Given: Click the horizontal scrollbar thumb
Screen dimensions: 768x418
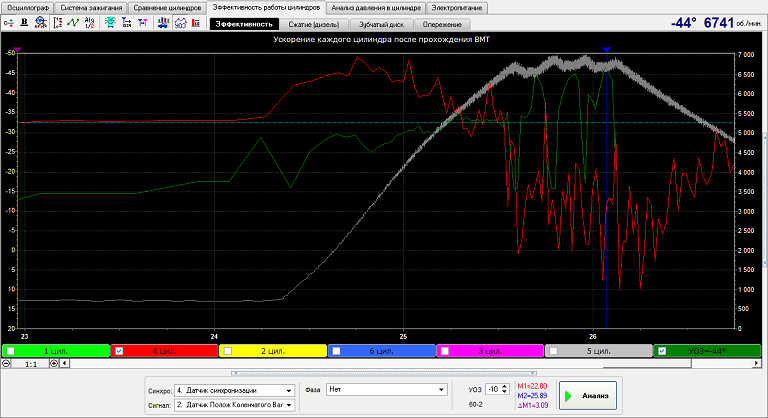Looking at the screenshot, I should (647, 364).
